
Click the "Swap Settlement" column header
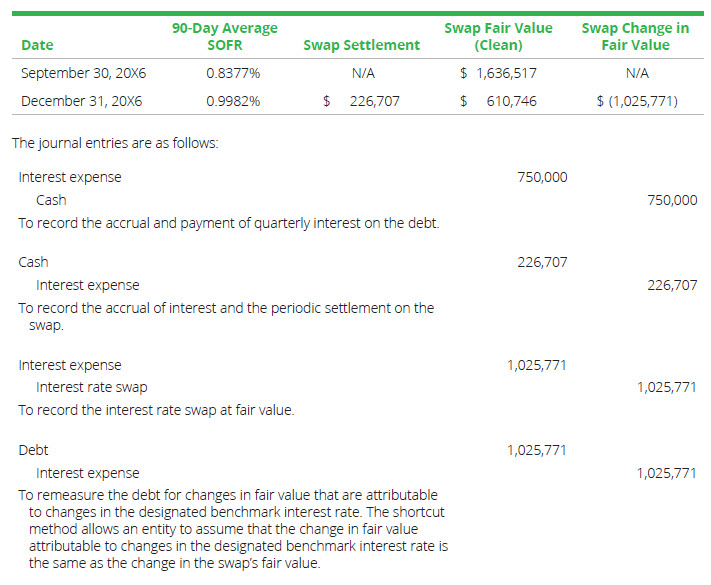361,45
